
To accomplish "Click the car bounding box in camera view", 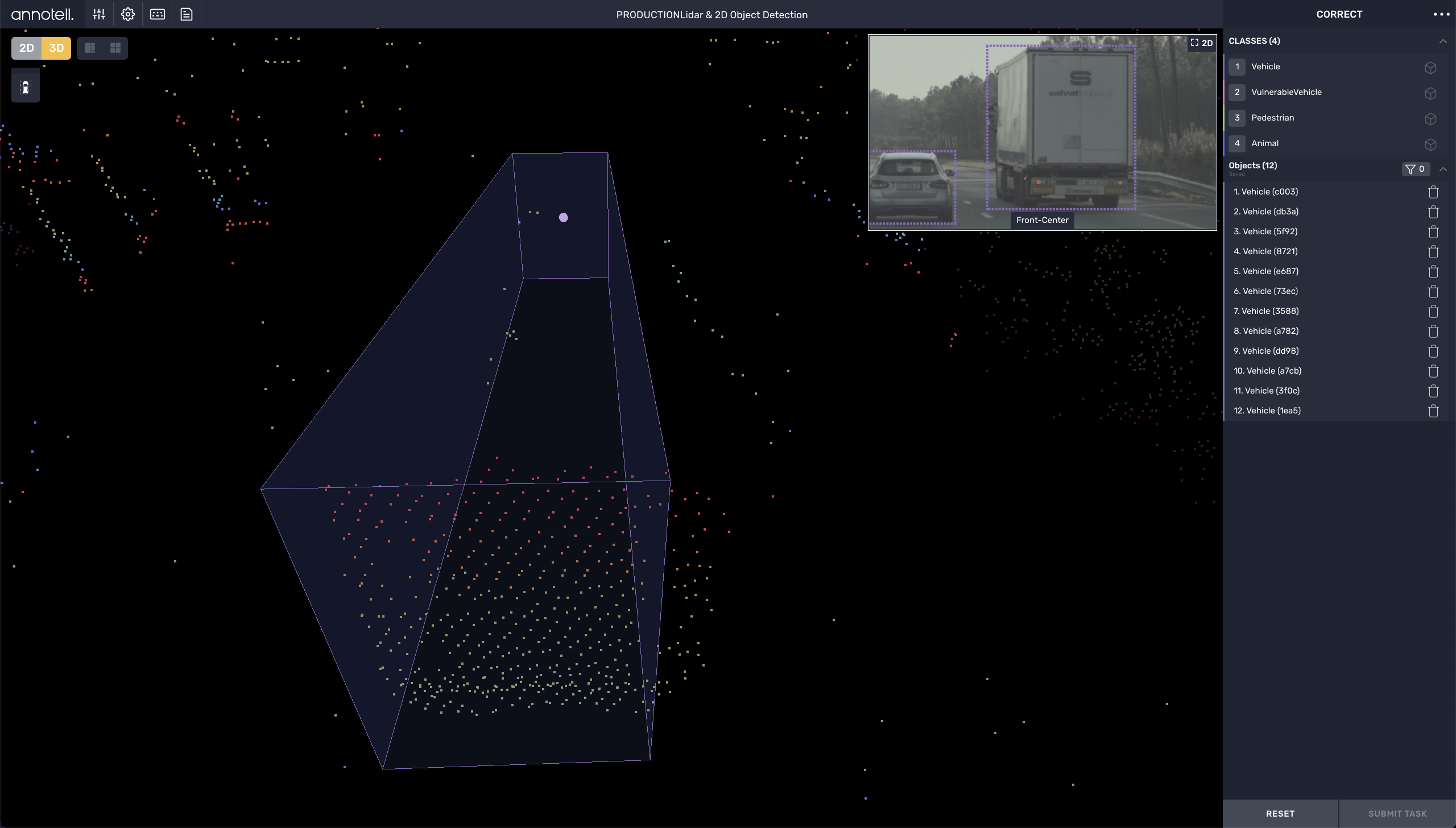I will [912, 187].
